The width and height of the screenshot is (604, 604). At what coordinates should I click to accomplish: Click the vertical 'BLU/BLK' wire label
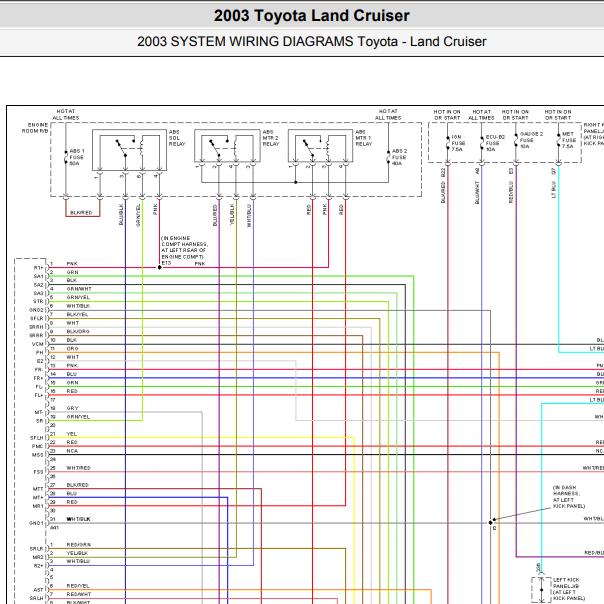coord(121,215)
